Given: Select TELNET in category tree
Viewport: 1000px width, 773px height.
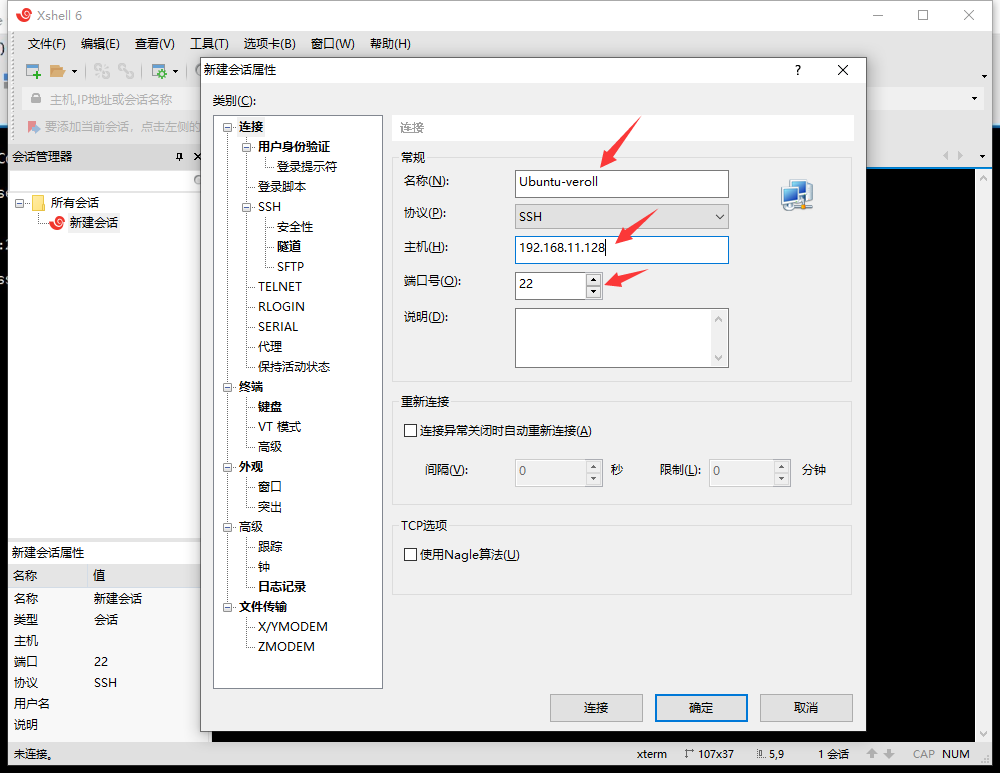Looking at the screenshot, I should [x=279, y=286].
